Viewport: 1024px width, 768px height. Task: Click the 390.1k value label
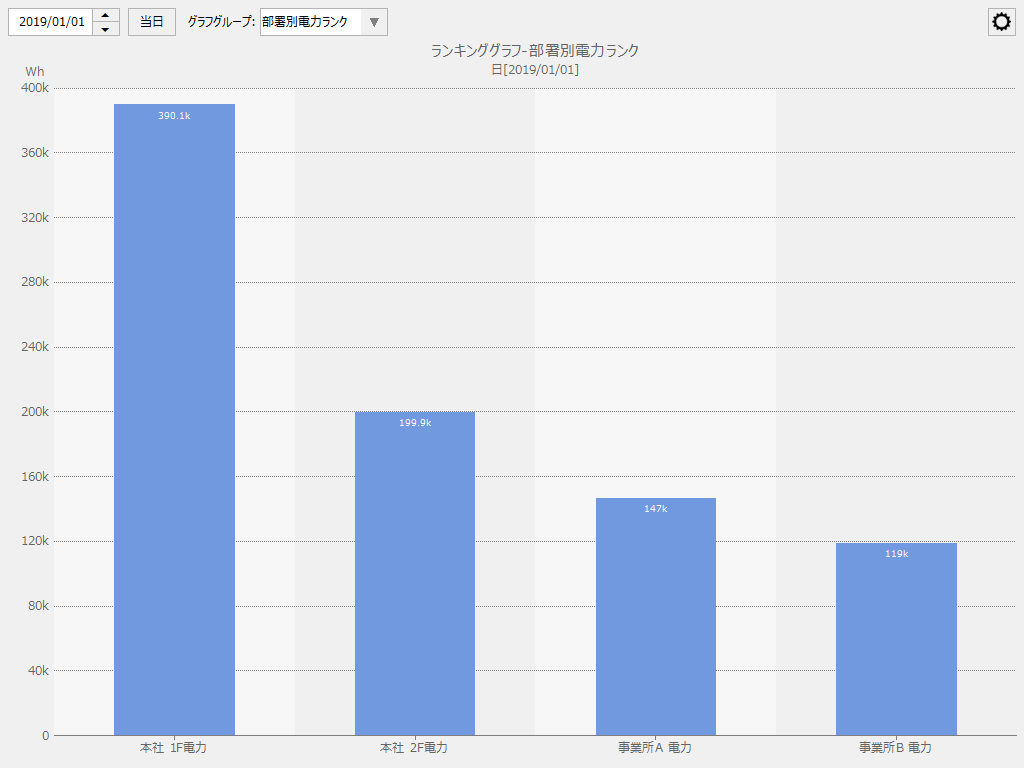[174, 116]
